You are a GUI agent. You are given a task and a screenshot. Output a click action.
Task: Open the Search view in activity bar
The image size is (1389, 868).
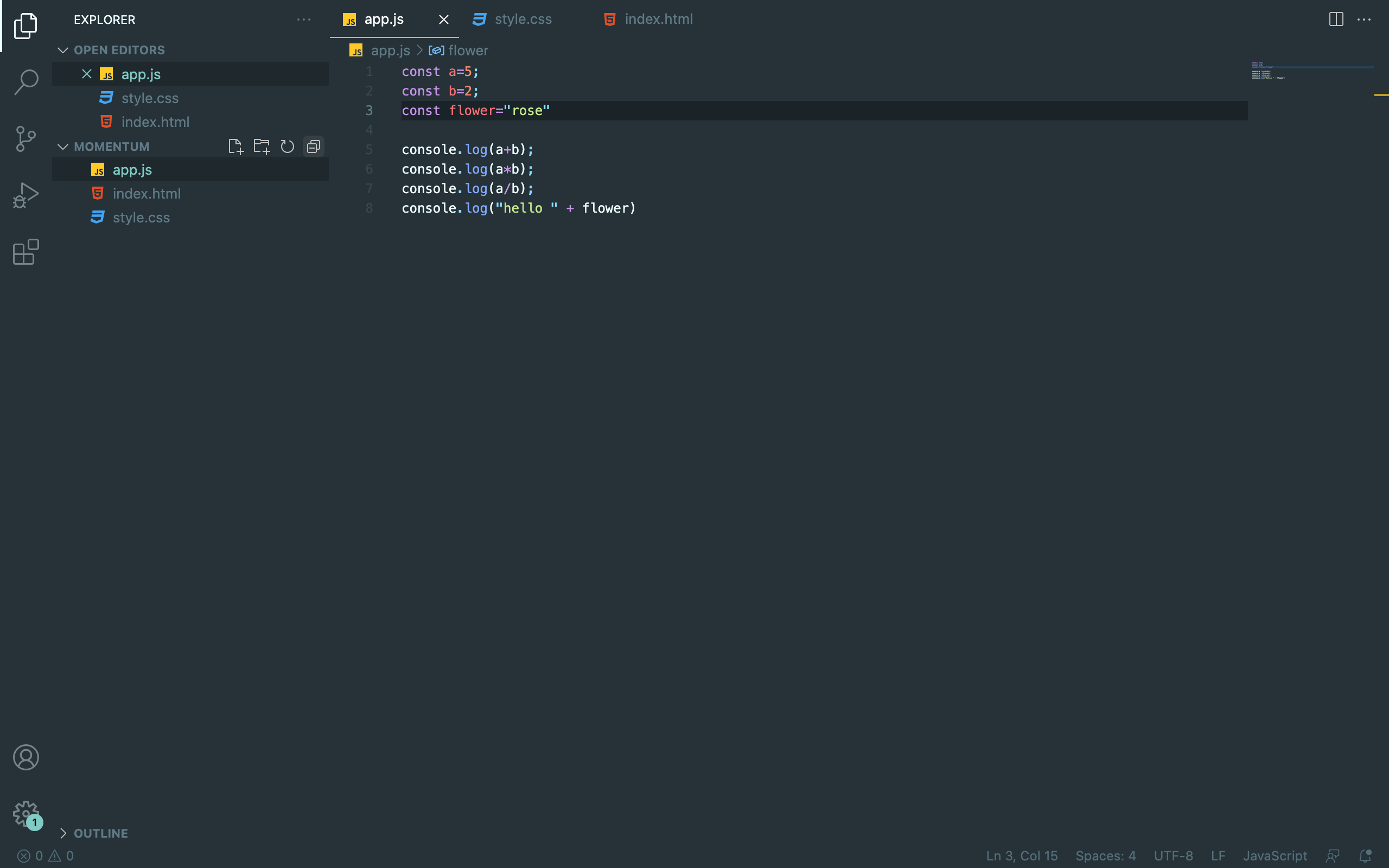point(26,82)
